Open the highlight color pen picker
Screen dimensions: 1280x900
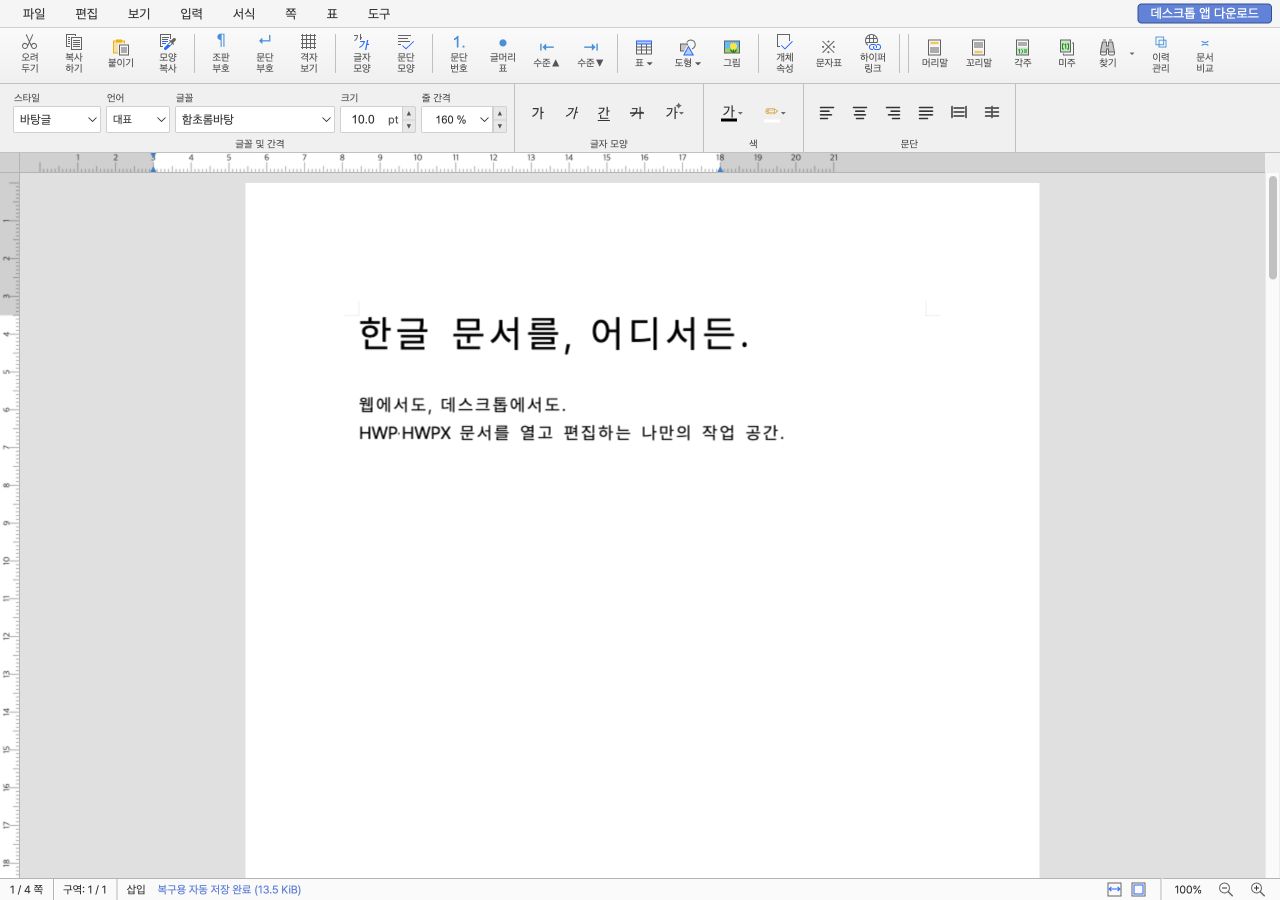pyautogui.click(x=774, y=113)
